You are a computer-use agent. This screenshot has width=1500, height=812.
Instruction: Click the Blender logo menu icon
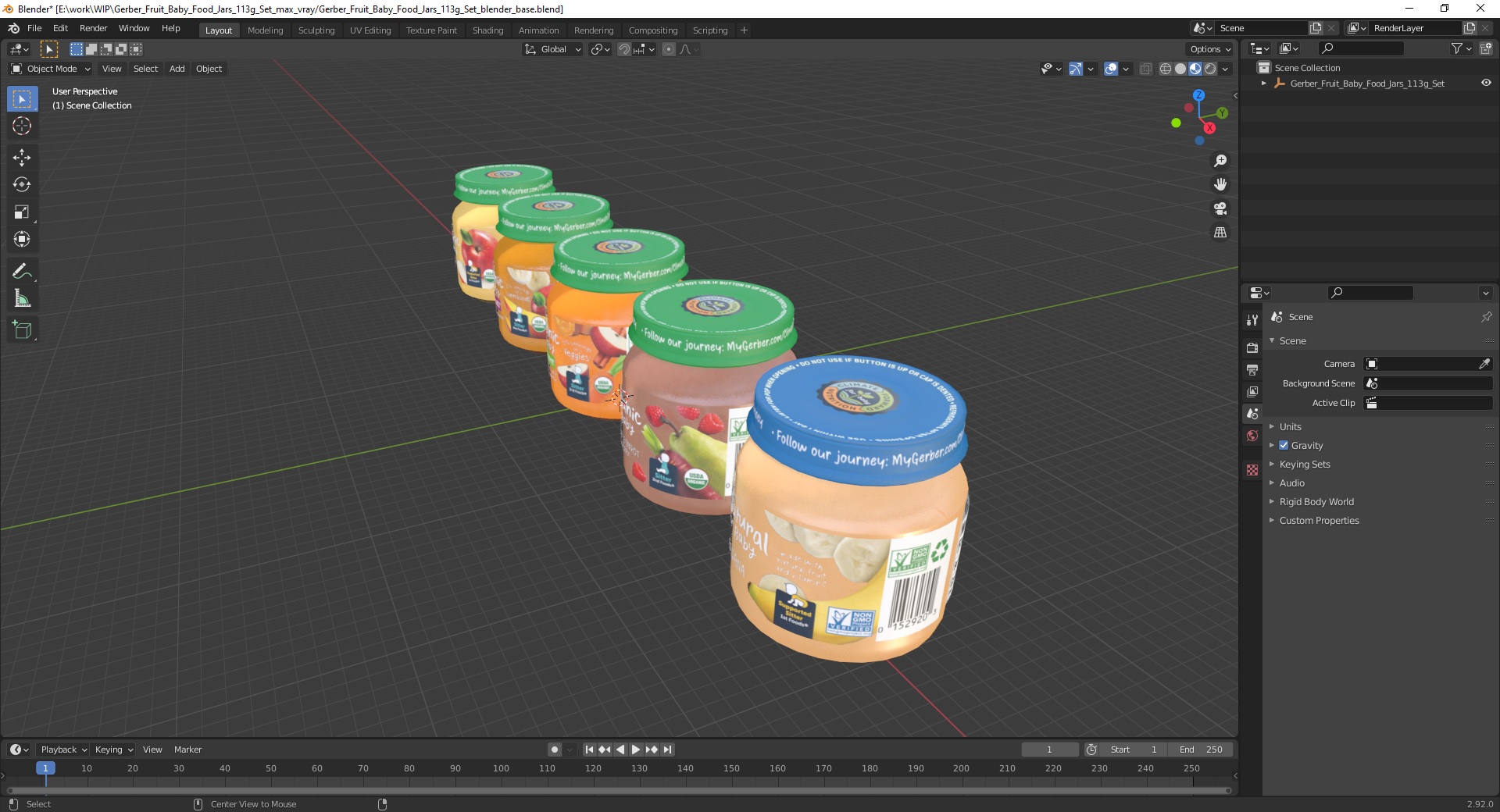coord(13,28)
